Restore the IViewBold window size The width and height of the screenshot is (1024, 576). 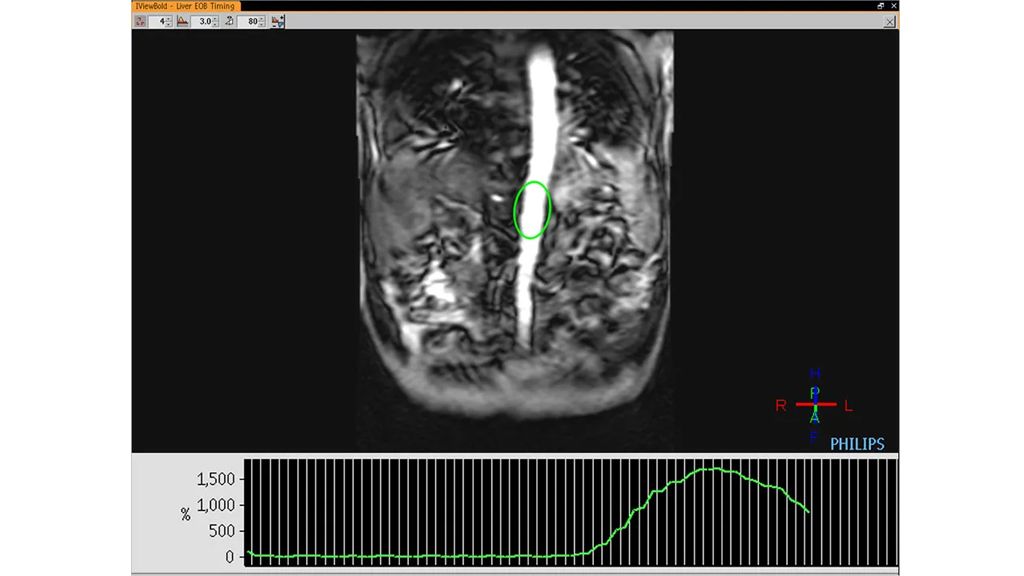coord(880,6)
